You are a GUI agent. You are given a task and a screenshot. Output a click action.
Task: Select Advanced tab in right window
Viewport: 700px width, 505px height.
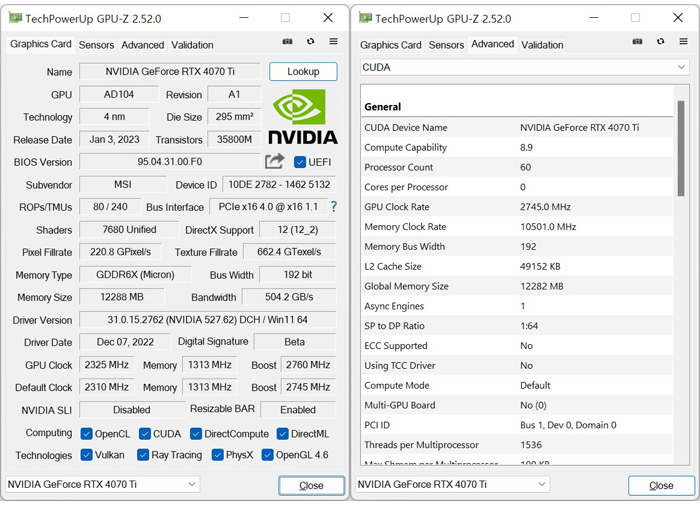[492, 44]
